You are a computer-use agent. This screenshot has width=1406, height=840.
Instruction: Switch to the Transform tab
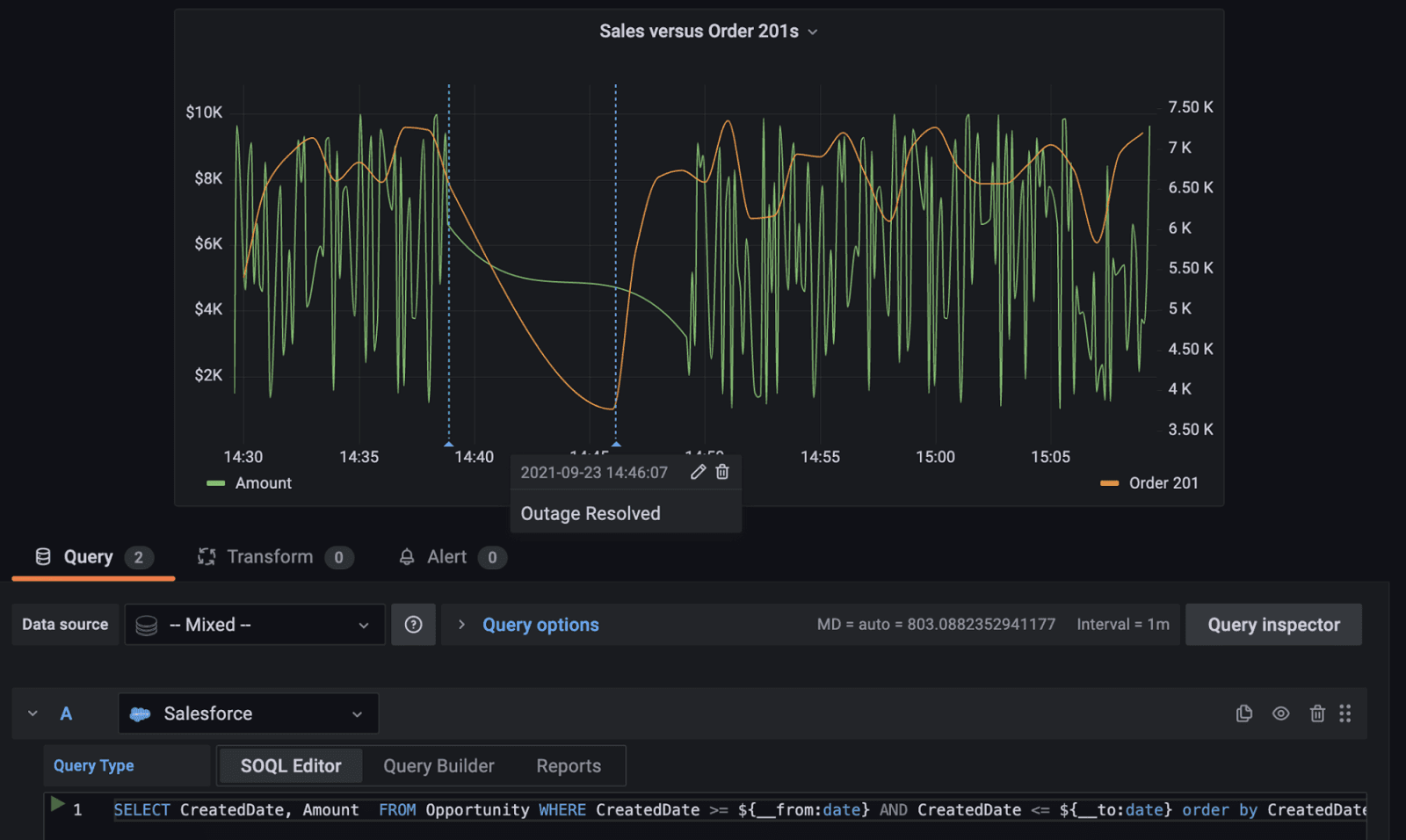(269, 557)
